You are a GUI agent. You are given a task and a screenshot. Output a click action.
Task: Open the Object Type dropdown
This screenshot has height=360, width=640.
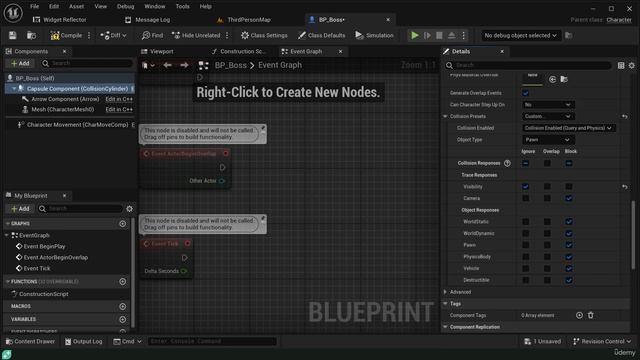coord(548,140)
